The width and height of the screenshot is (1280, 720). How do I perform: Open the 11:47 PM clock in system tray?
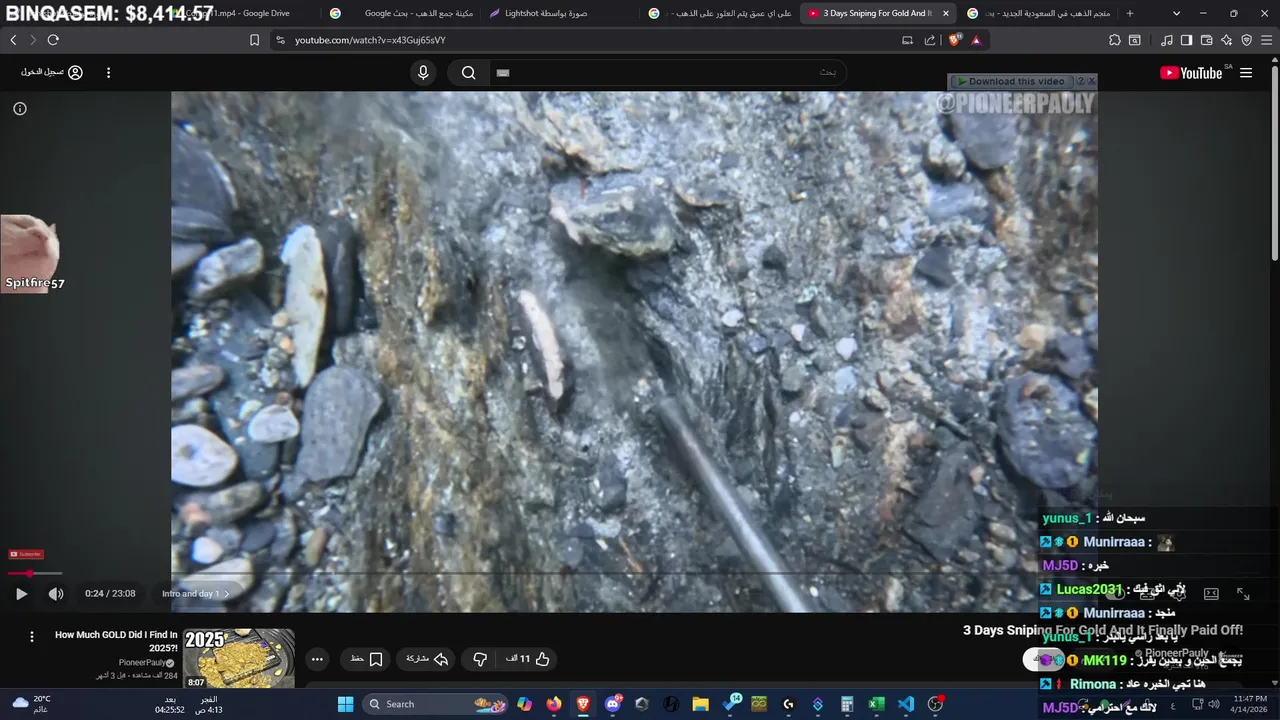1250,704
